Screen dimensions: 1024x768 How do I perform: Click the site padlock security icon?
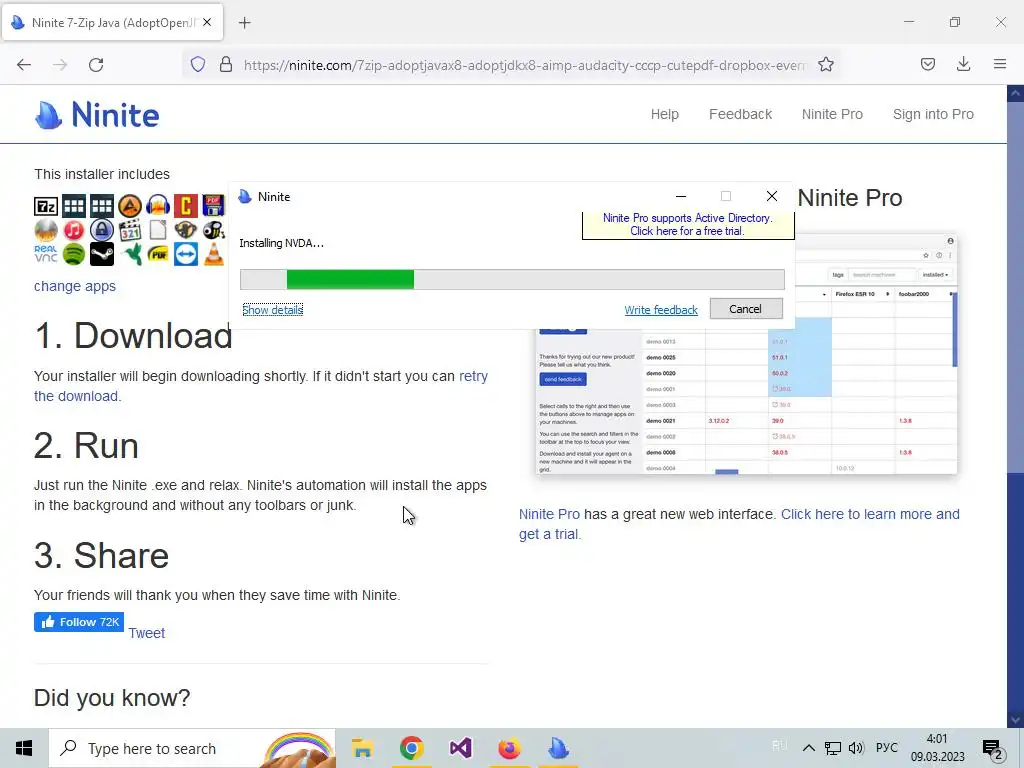click(226, 64)
